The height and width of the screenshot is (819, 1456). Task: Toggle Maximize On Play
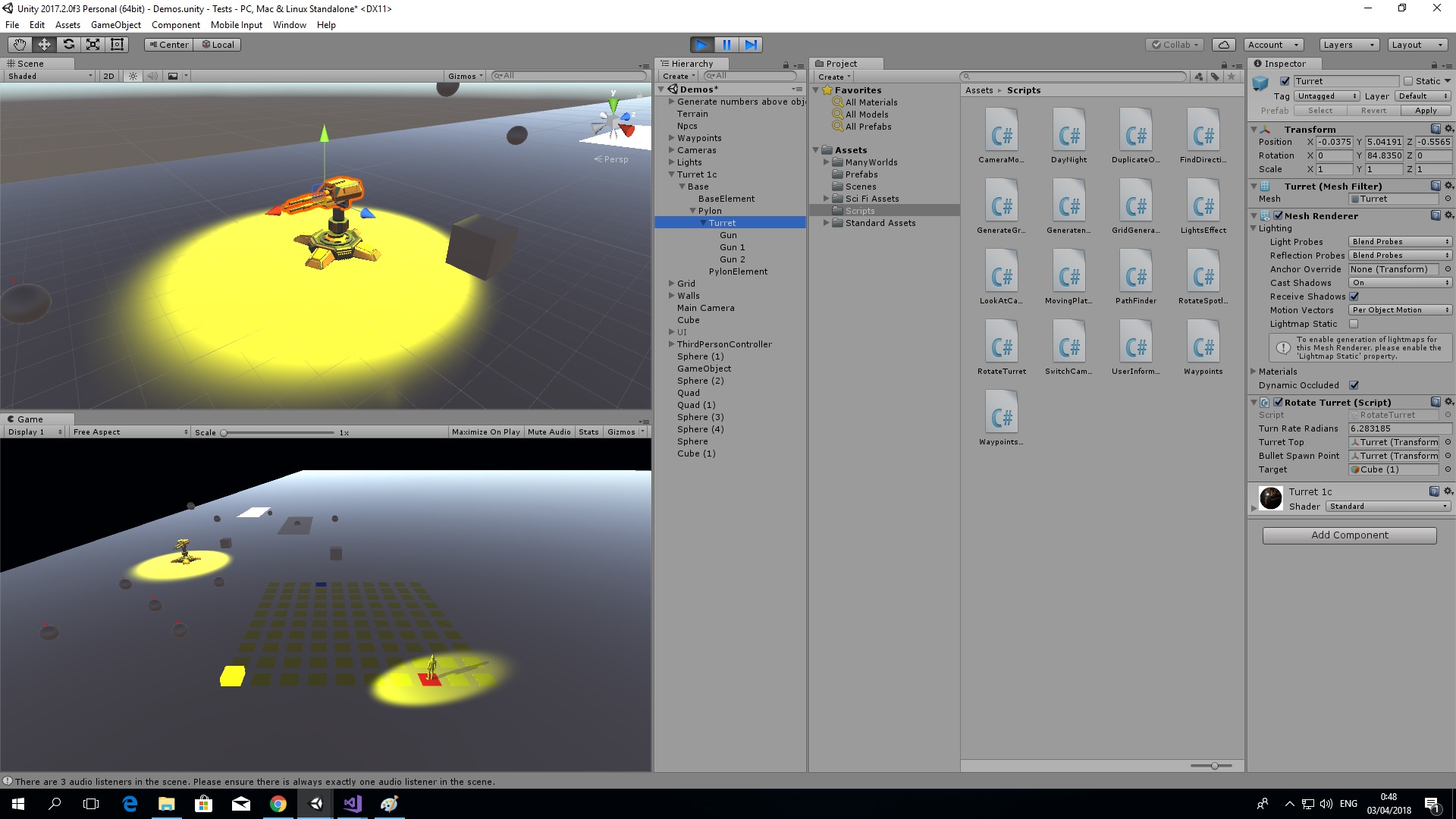pyautogui.click(x=485, y=431)
